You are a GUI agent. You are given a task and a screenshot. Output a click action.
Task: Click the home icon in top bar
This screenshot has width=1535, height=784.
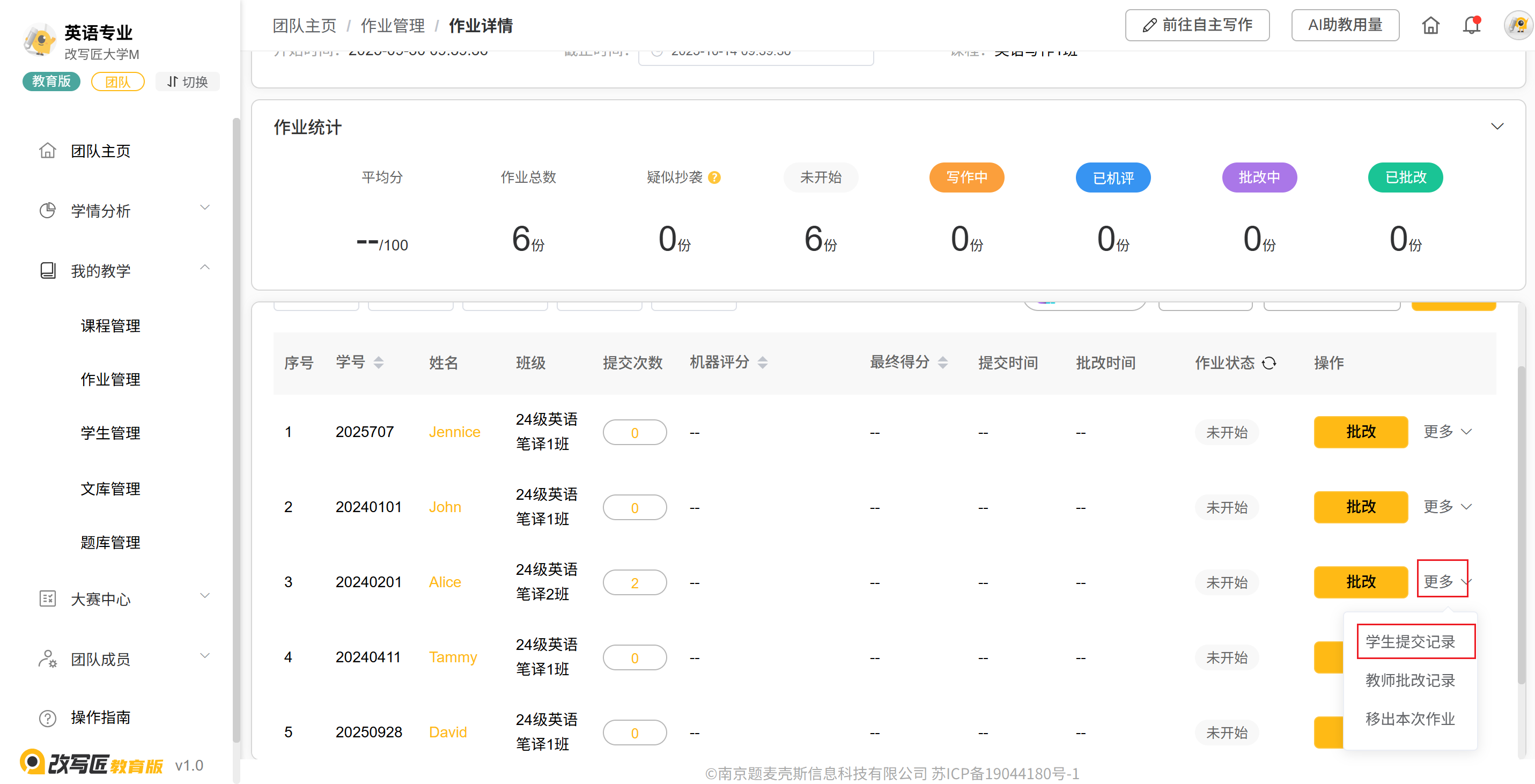click(x=1430, y=26)
